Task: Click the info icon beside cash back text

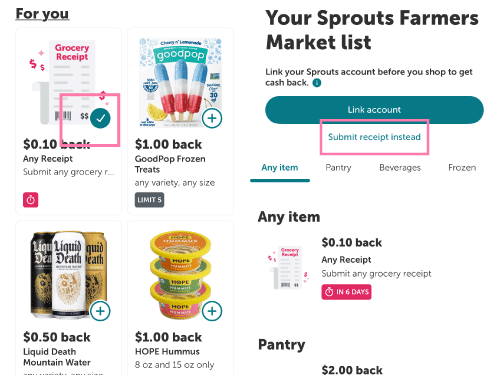Action: (317, 83)
